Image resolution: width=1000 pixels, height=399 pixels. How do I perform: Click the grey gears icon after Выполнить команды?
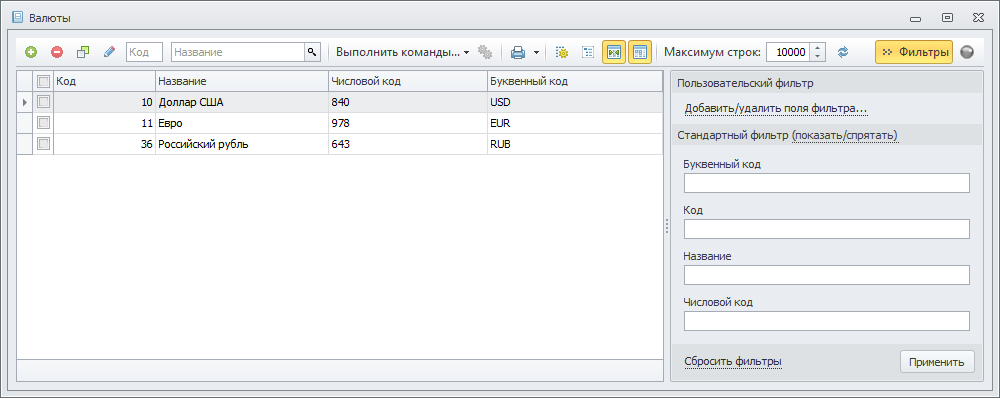click(485, 52)
